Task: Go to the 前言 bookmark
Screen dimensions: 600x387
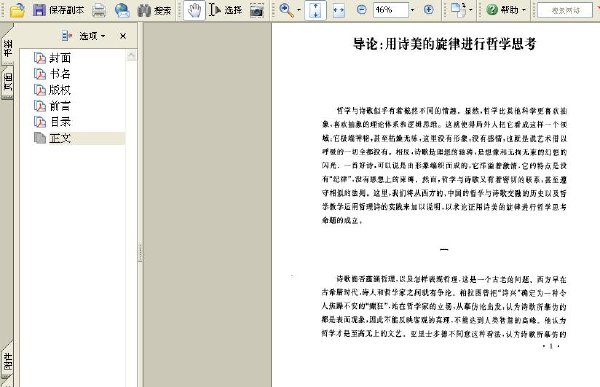Action: point(60,106)
